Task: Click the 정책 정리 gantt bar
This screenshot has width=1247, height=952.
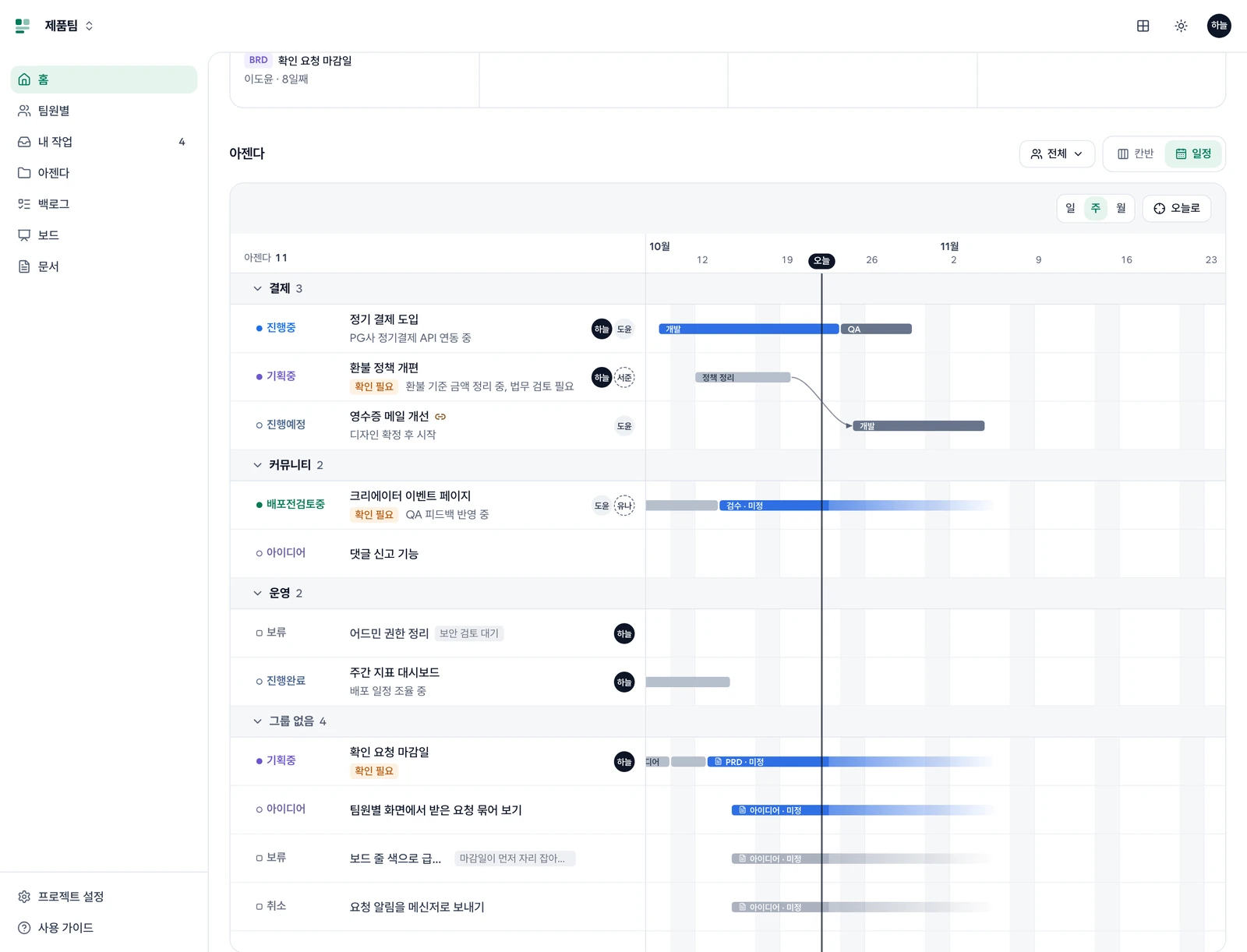Action: pos(743,377)
